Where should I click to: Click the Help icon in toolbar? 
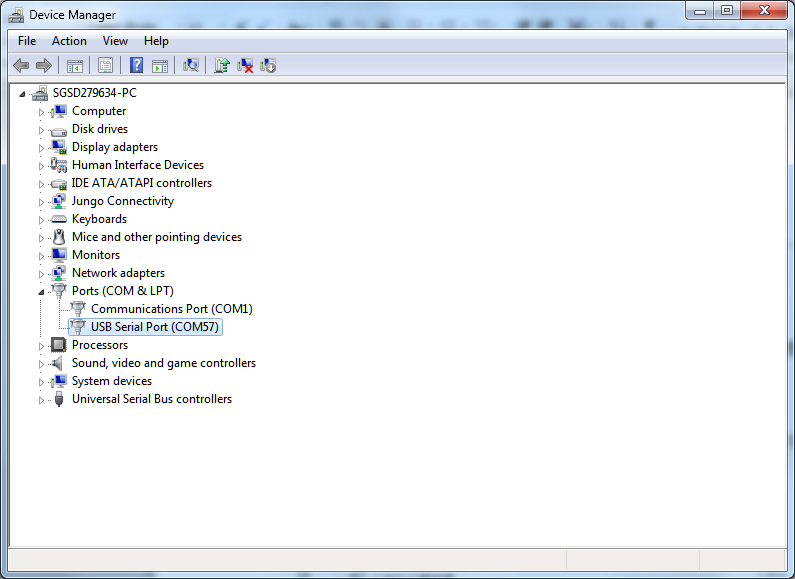pos(136,66)
